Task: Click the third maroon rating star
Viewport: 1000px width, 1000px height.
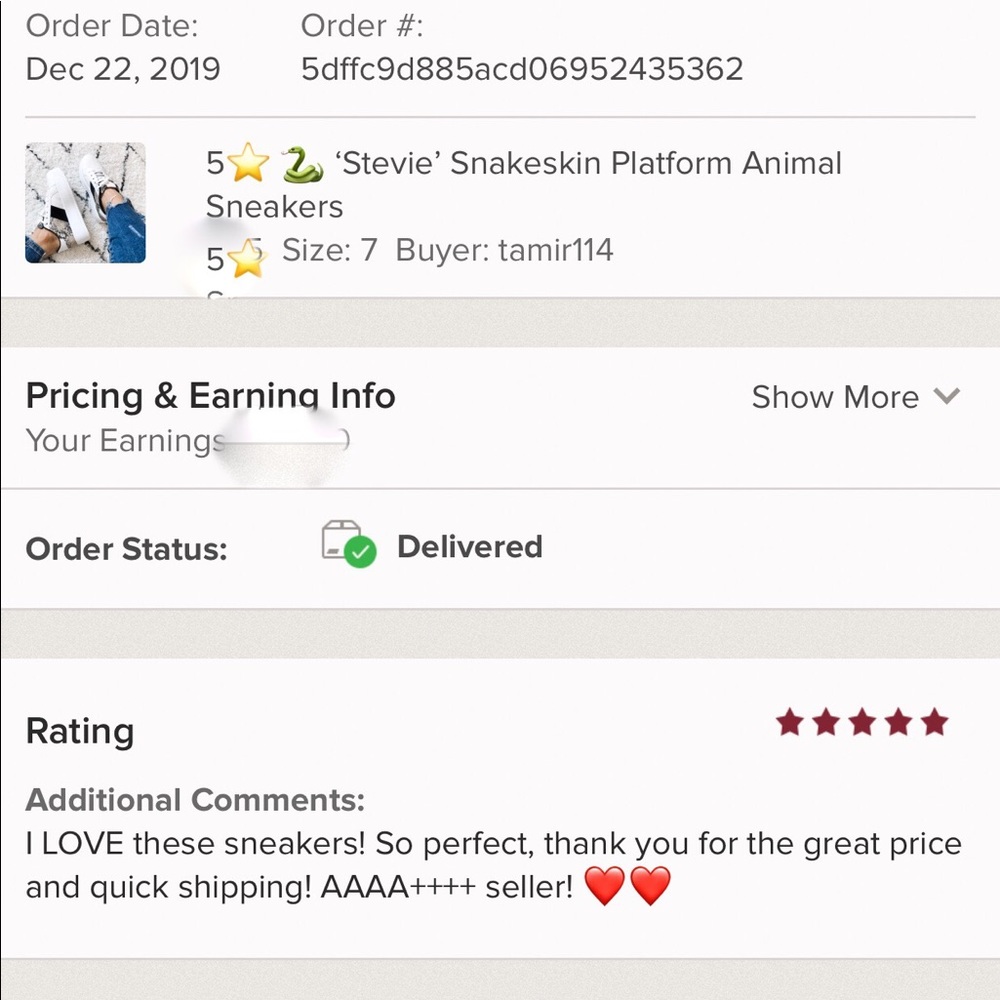Action: click(x=862, y=722)
